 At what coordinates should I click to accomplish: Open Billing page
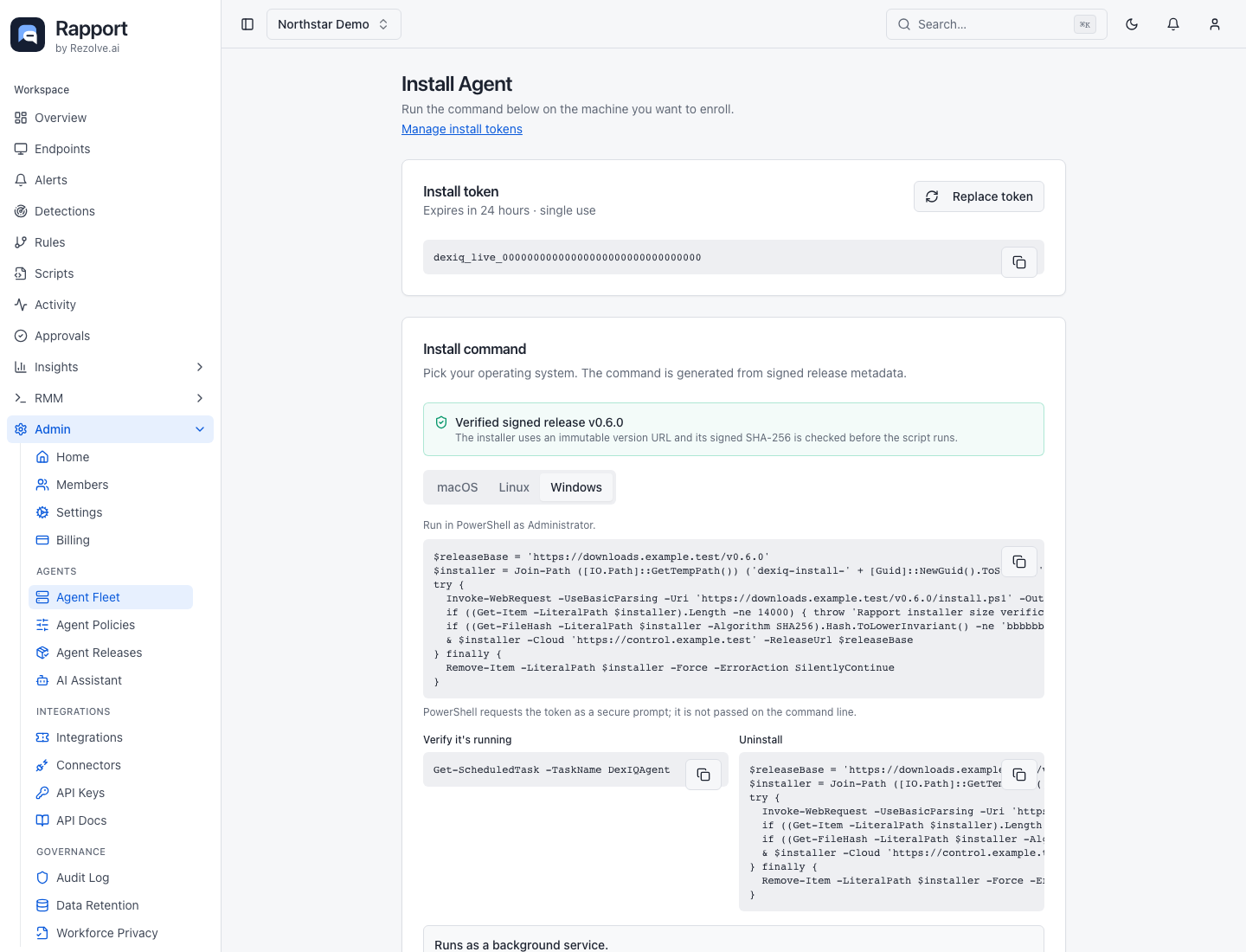111,540
